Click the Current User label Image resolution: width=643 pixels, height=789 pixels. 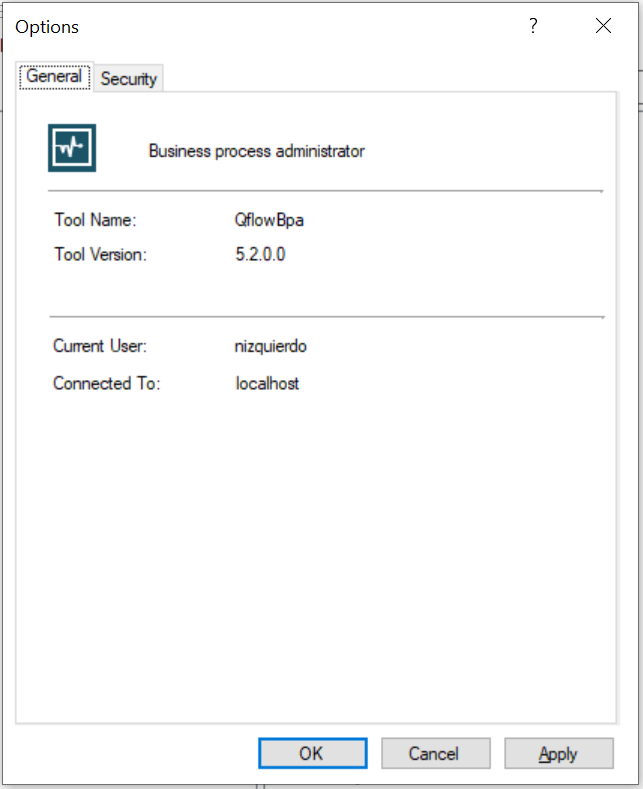tap(100, 346)
